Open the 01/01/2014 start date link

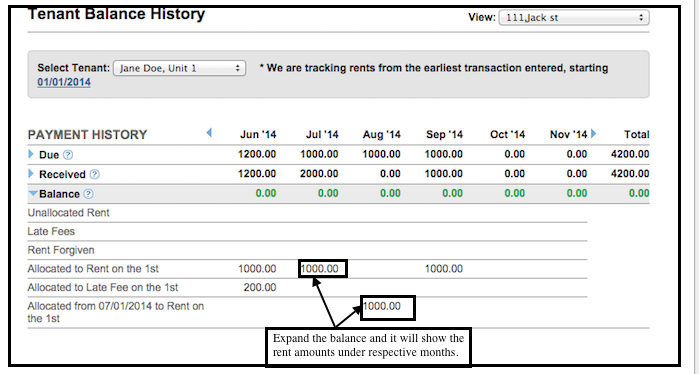coord(64,82)
